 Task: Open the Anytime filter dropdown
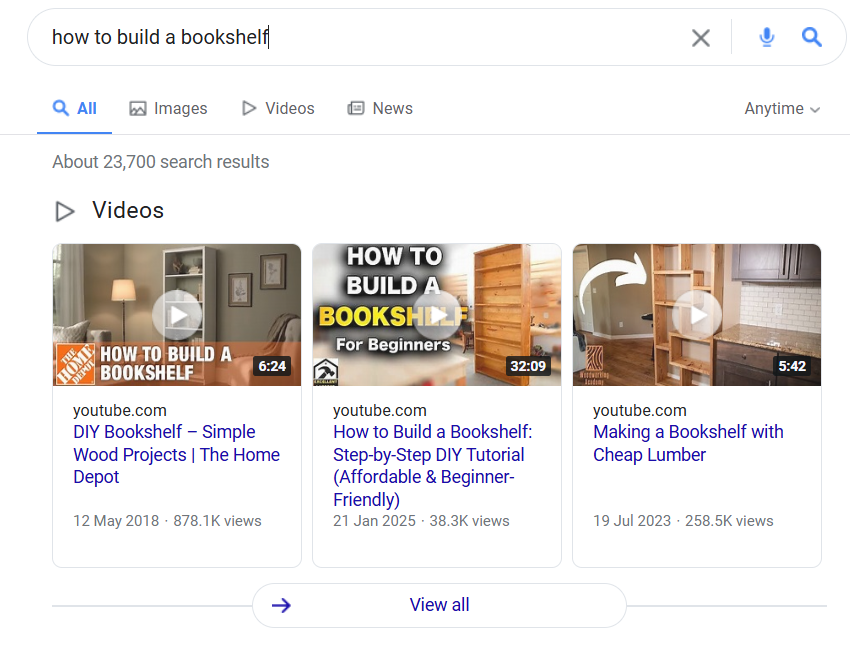(781, 108)
